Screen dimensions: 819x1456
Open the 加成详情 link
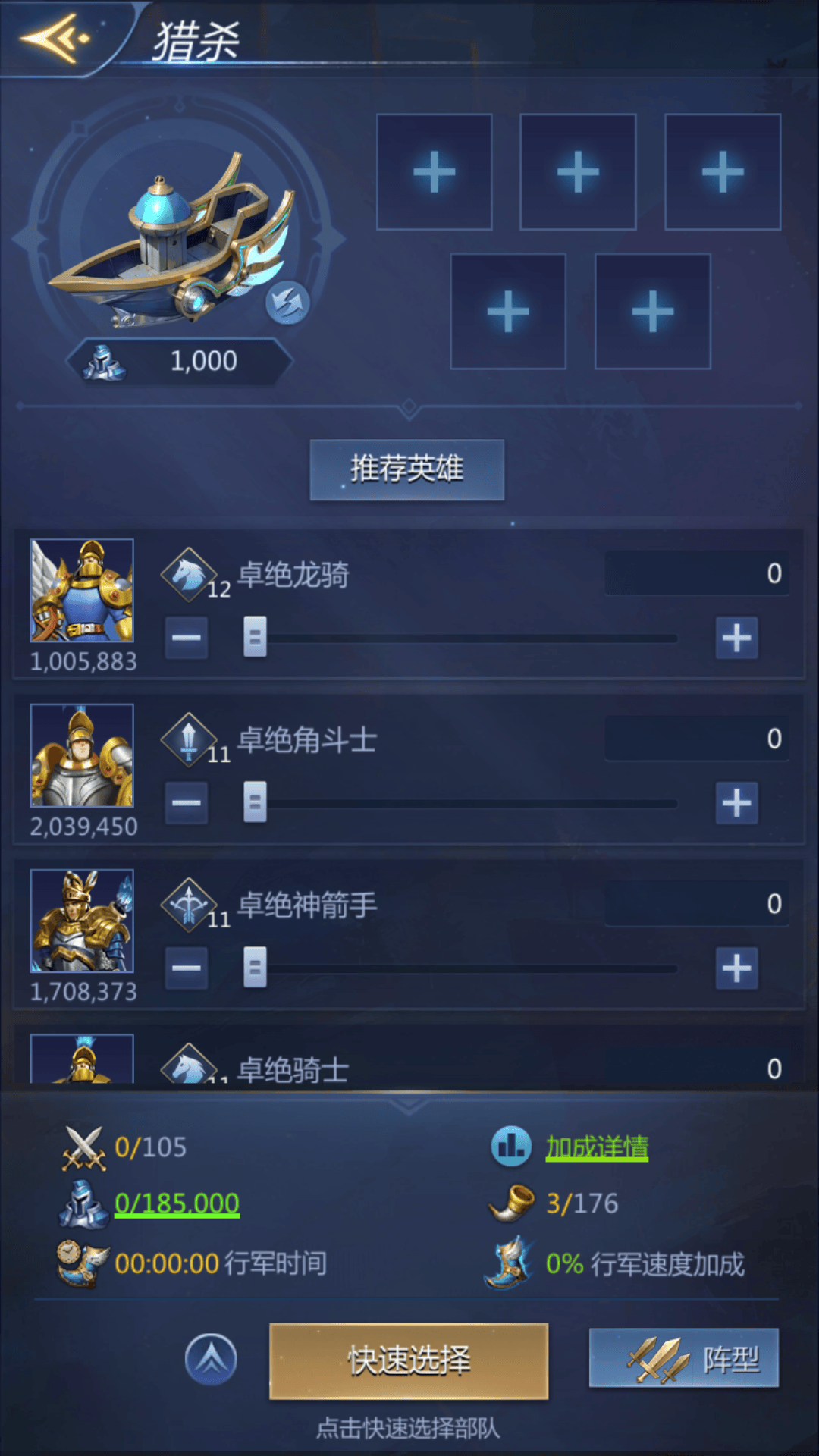[x=598, y=1147]
